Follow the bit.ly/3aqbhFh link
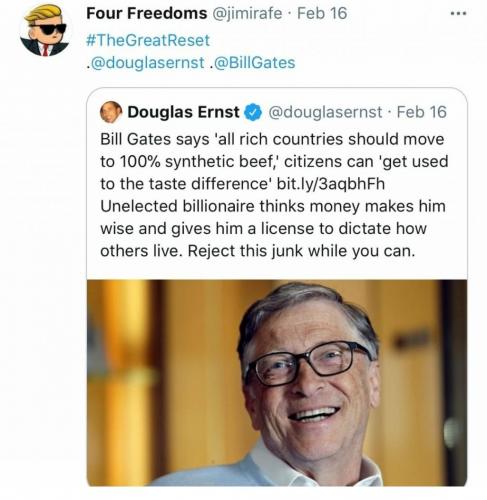The width and height of the screenshot is (487, 500). click(331, 184)
